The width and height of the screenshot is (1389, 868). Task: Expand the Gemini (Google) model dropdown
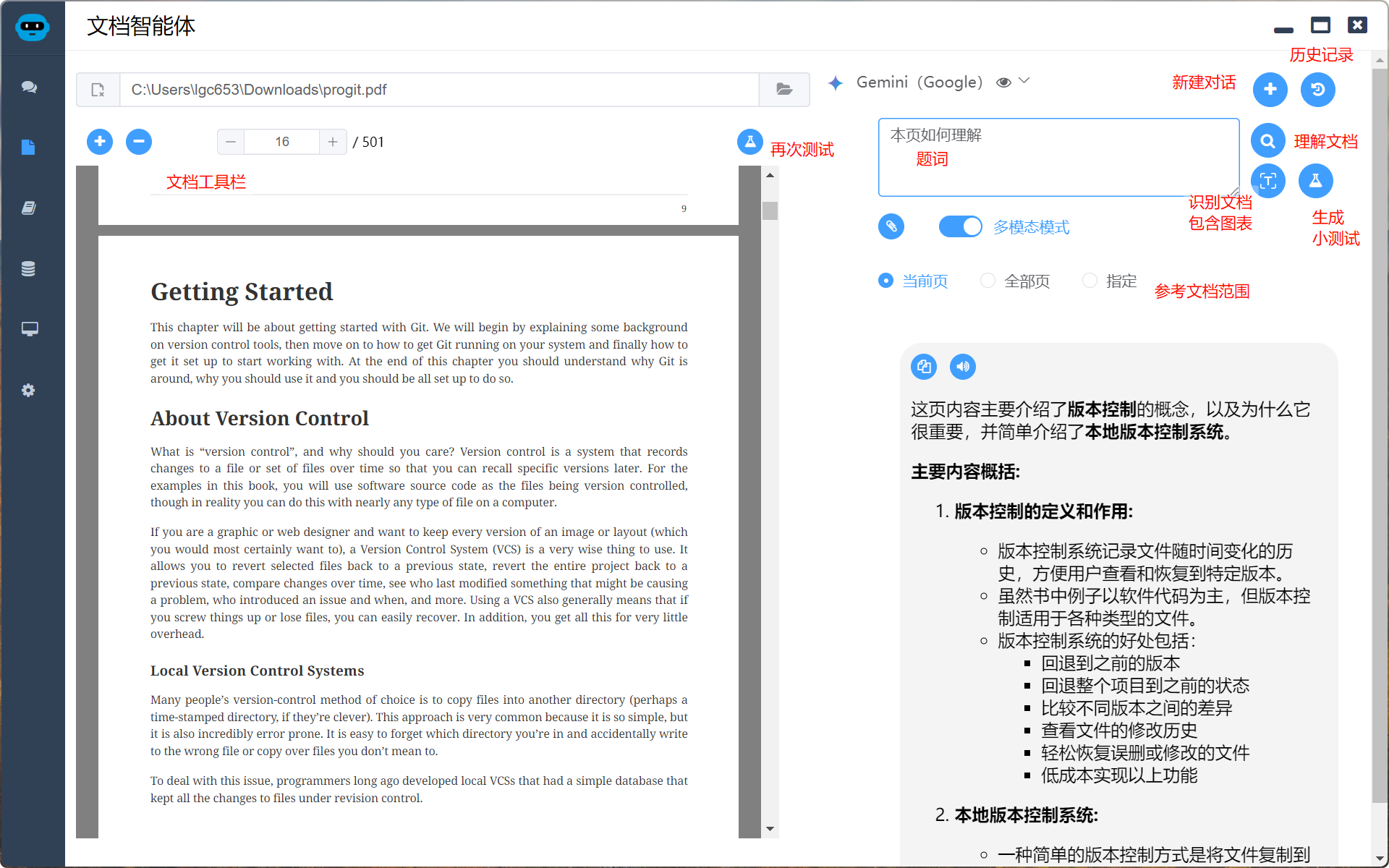click(x=1024, y=81)
